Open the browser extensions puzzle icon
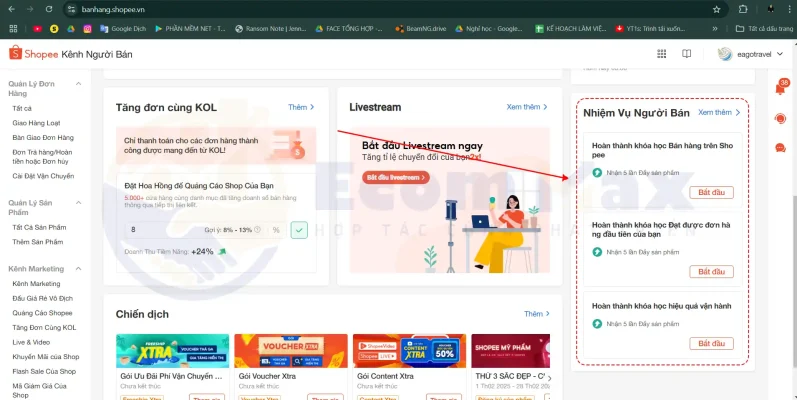Image resolution: width=797 pixels, height=400 pixels. point(743,9)
